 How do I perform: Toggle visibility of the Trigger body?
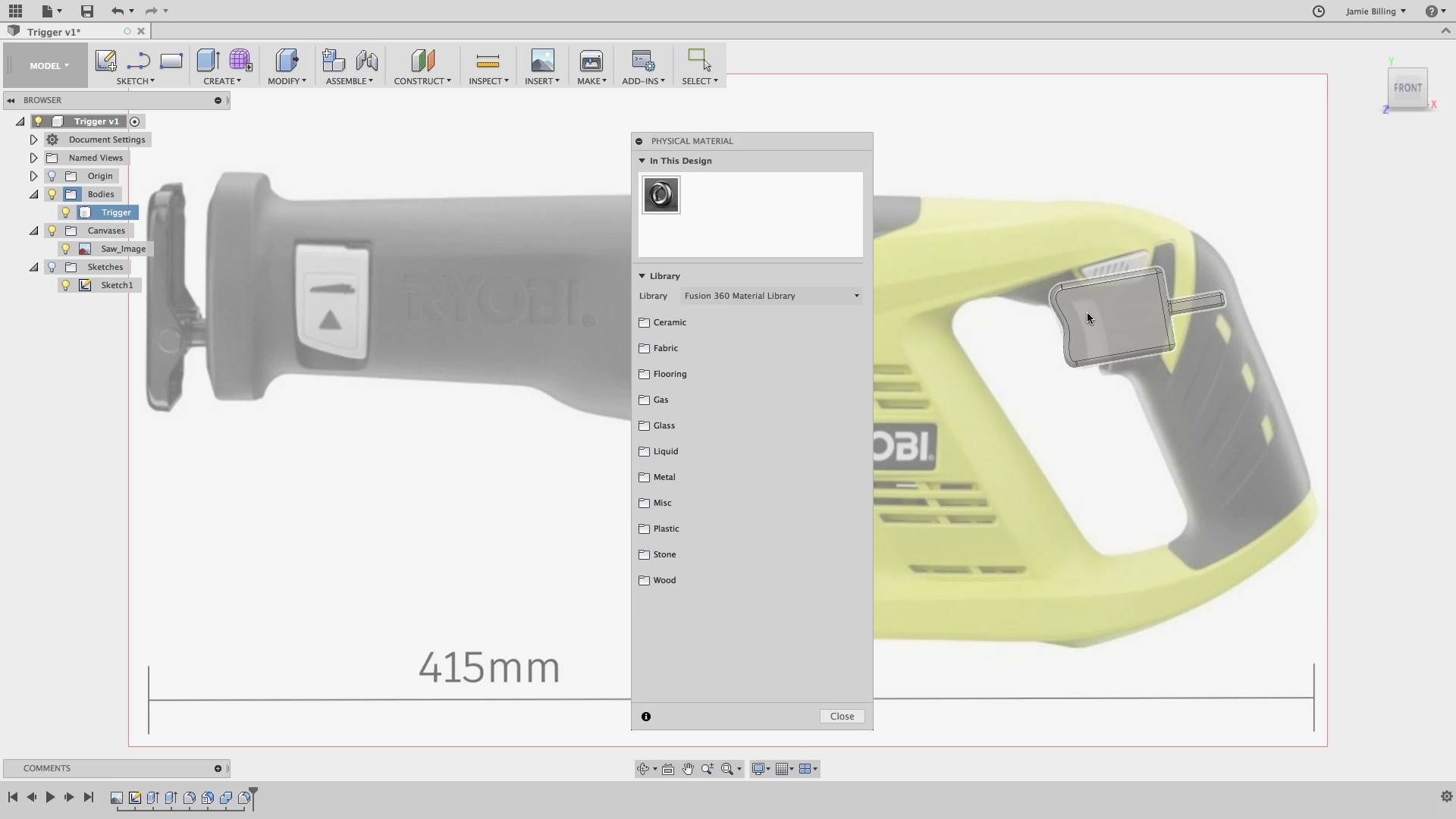tap(65, 212)
